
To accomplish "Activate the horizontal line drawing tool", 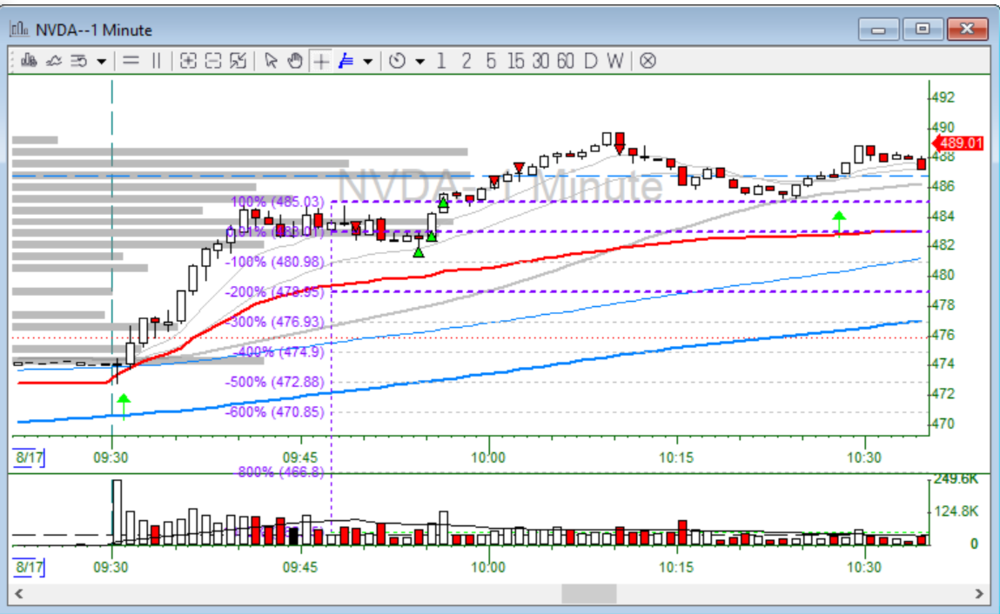I will click(132, 61).
